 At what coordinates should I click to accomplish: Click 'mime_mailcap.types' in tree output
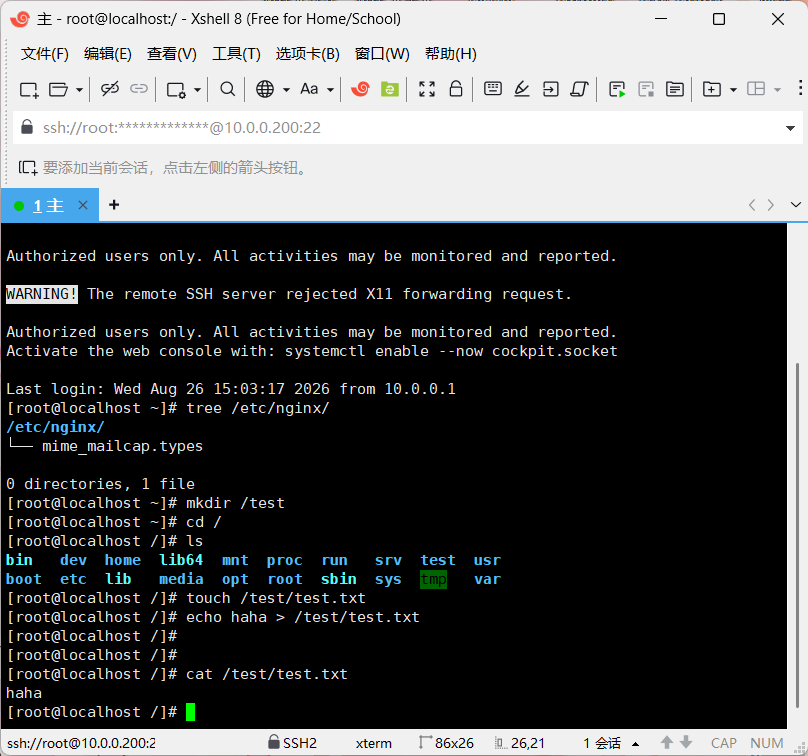click(x=122, y=446)
